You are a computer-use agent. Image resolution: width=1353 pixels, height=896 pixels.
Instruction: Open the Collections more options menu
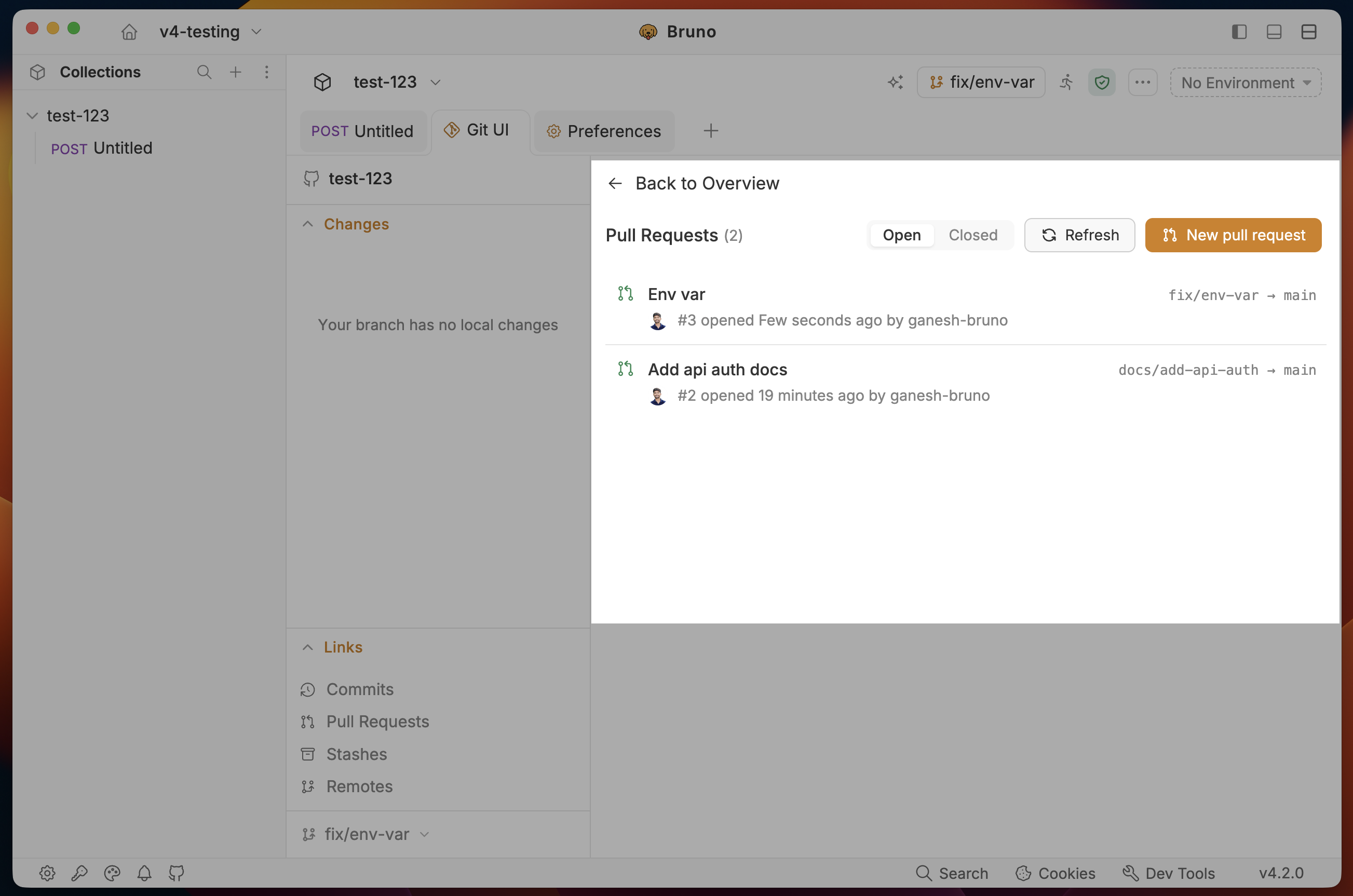(266, 72)
